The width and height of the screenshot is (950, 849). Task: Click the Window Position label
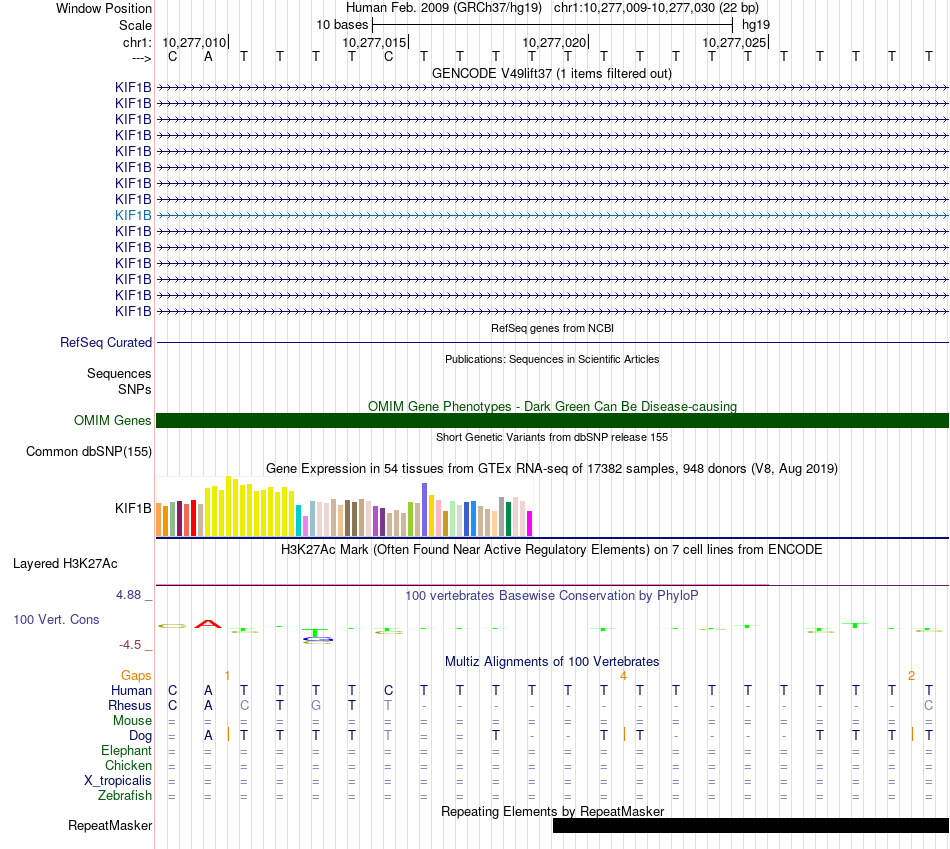tap(104, 8)
